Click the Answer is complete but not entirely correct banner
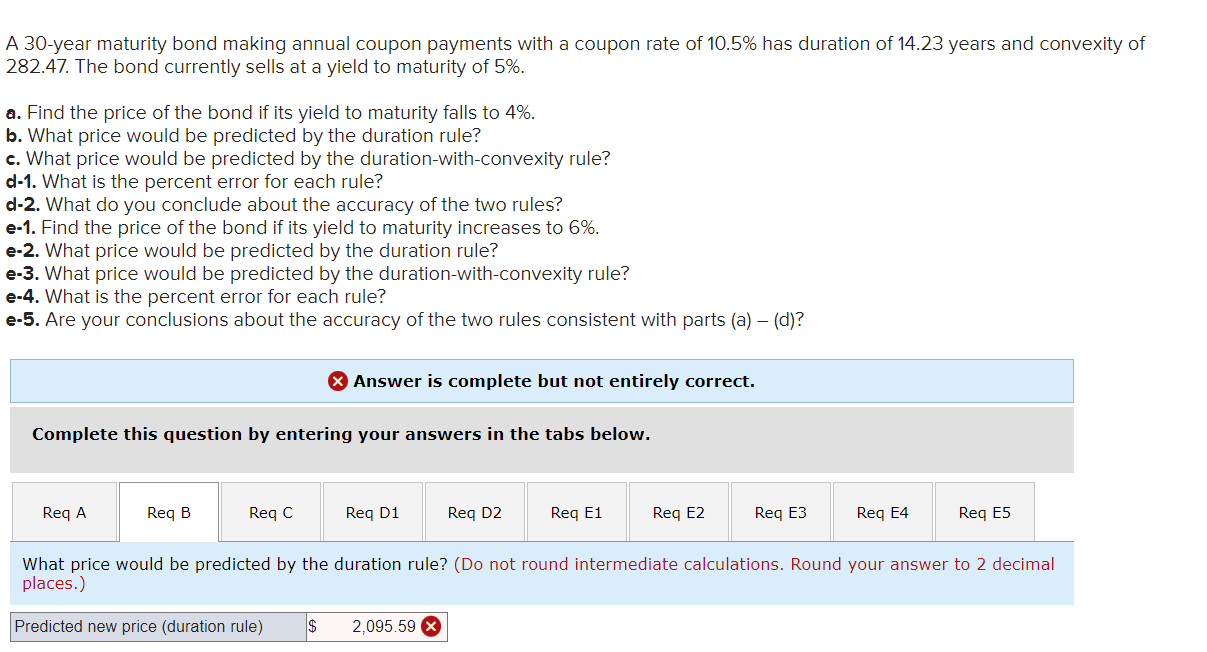This screenshot has width=1207, height=652. coord(541,380)
